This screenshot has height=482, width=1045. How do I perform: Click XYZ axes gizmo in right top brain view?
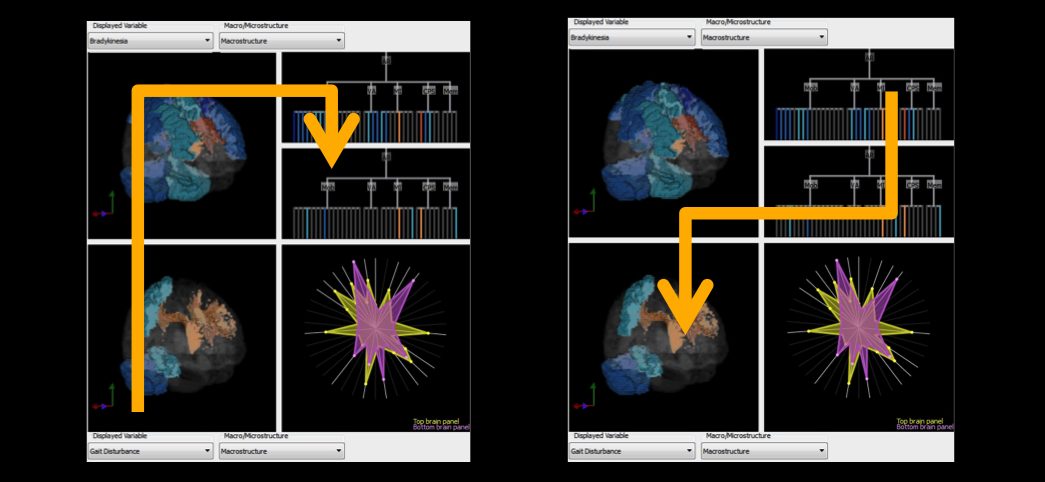click(584, 203)
